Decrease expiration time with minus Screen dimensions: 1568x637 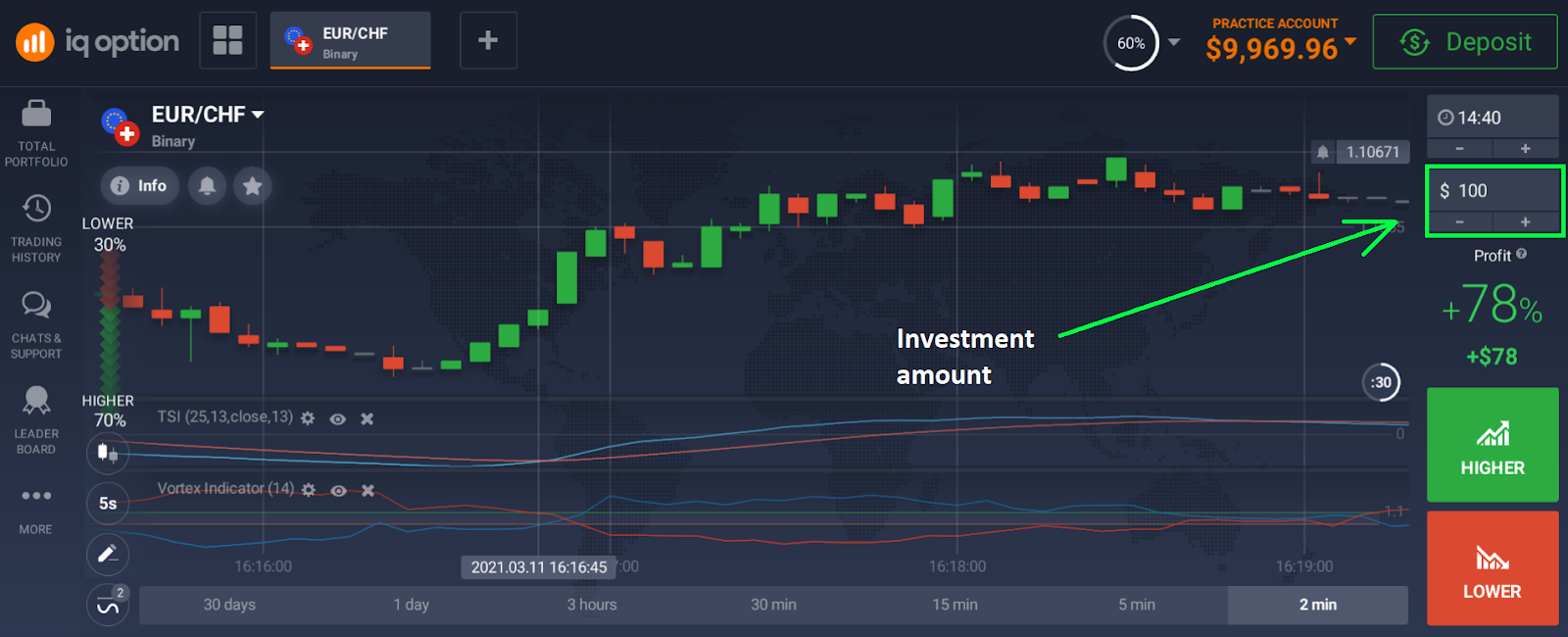pos(1459,149)
